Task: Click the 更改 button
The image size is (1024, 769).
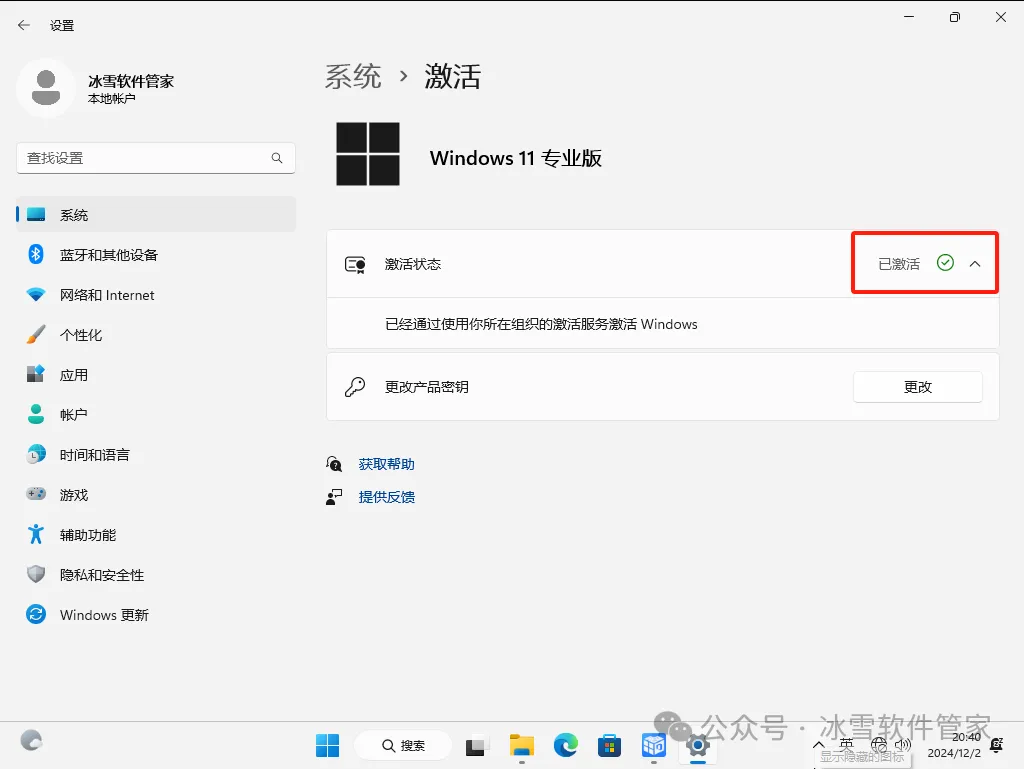Action: coord(918,387)
